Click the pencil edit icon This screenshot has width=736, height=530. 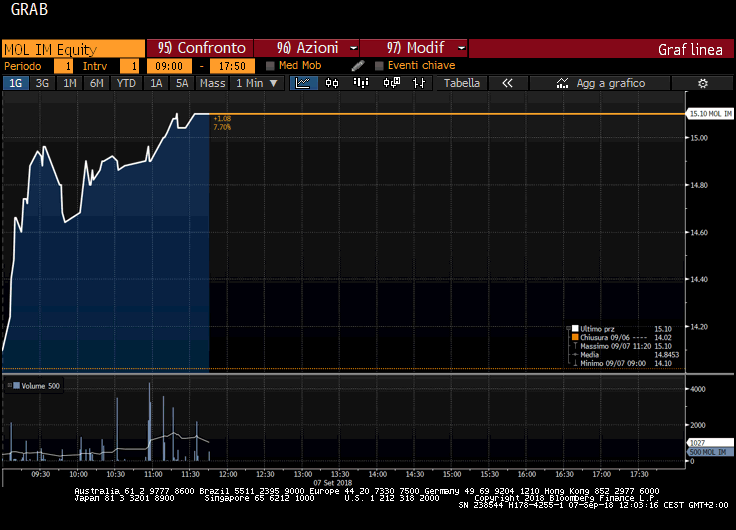point(358,66)
